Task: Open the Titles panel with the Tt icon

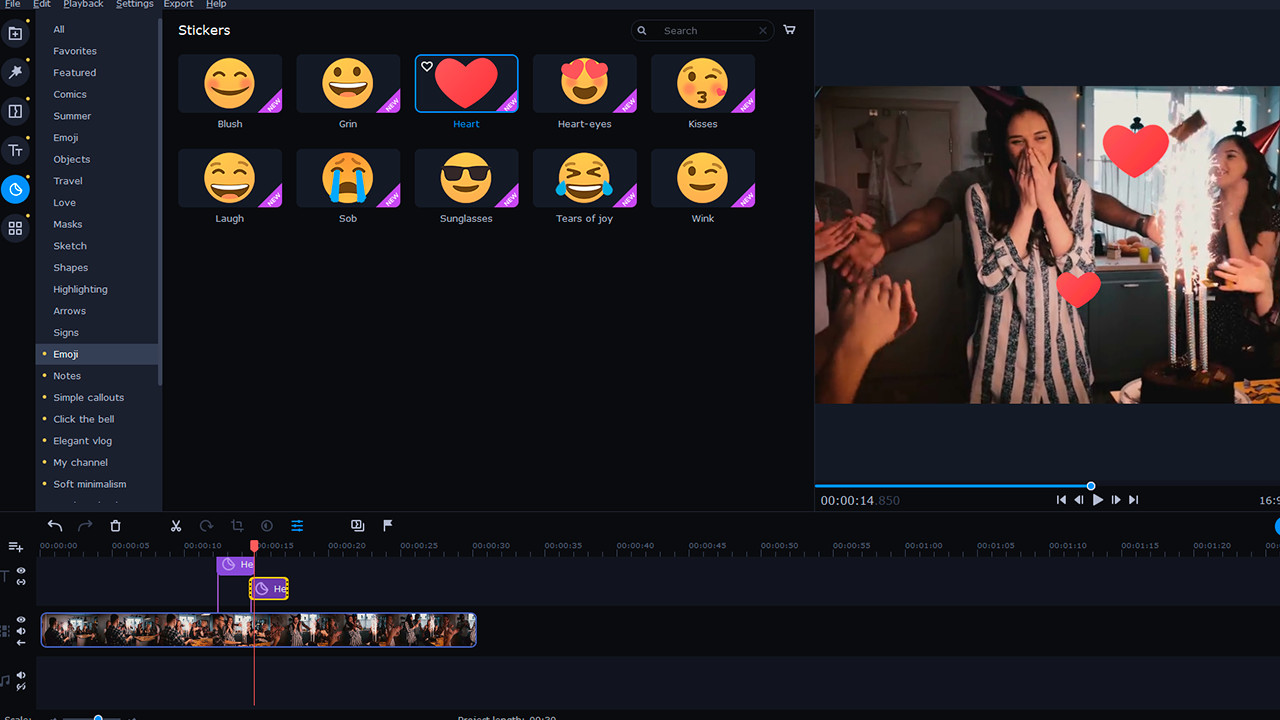Action: click(15, 150)
